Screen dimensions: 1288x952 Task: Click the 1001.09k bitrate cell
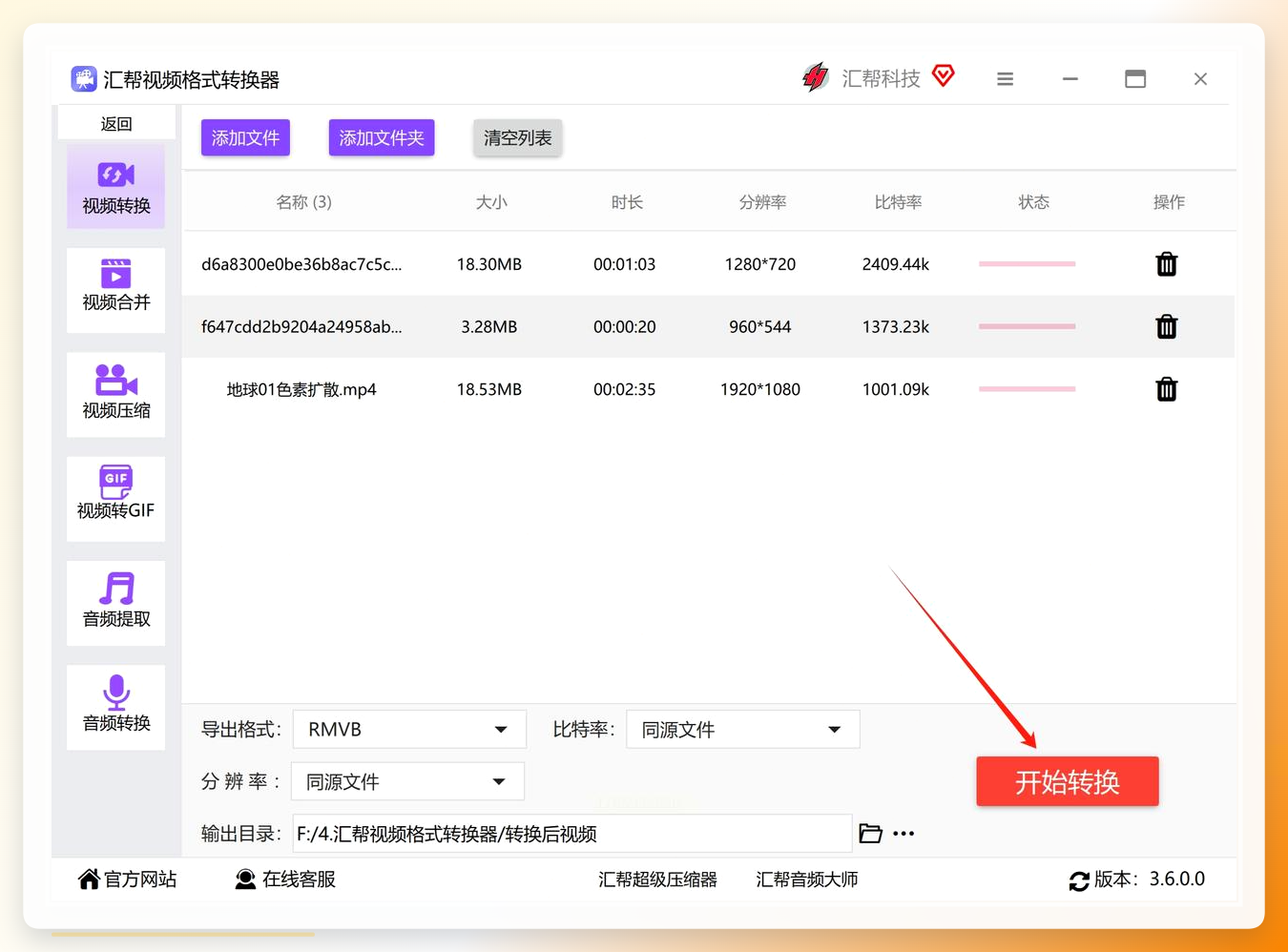(x=896, y=389)
